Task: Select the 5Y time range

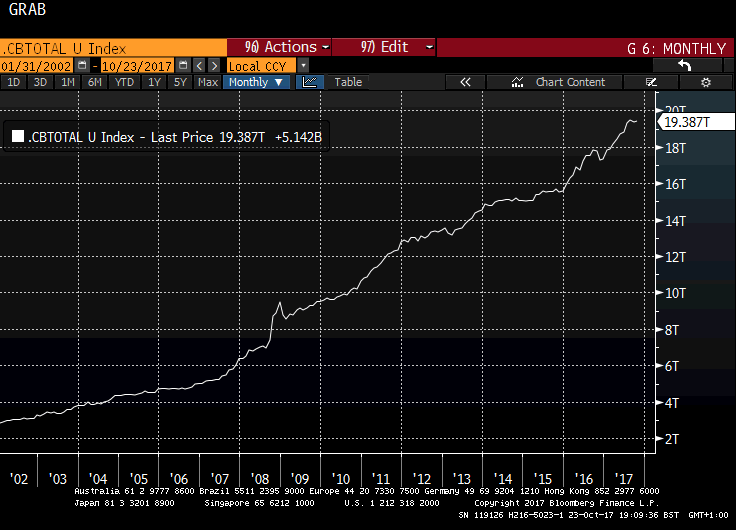Action: click(180, 82)
